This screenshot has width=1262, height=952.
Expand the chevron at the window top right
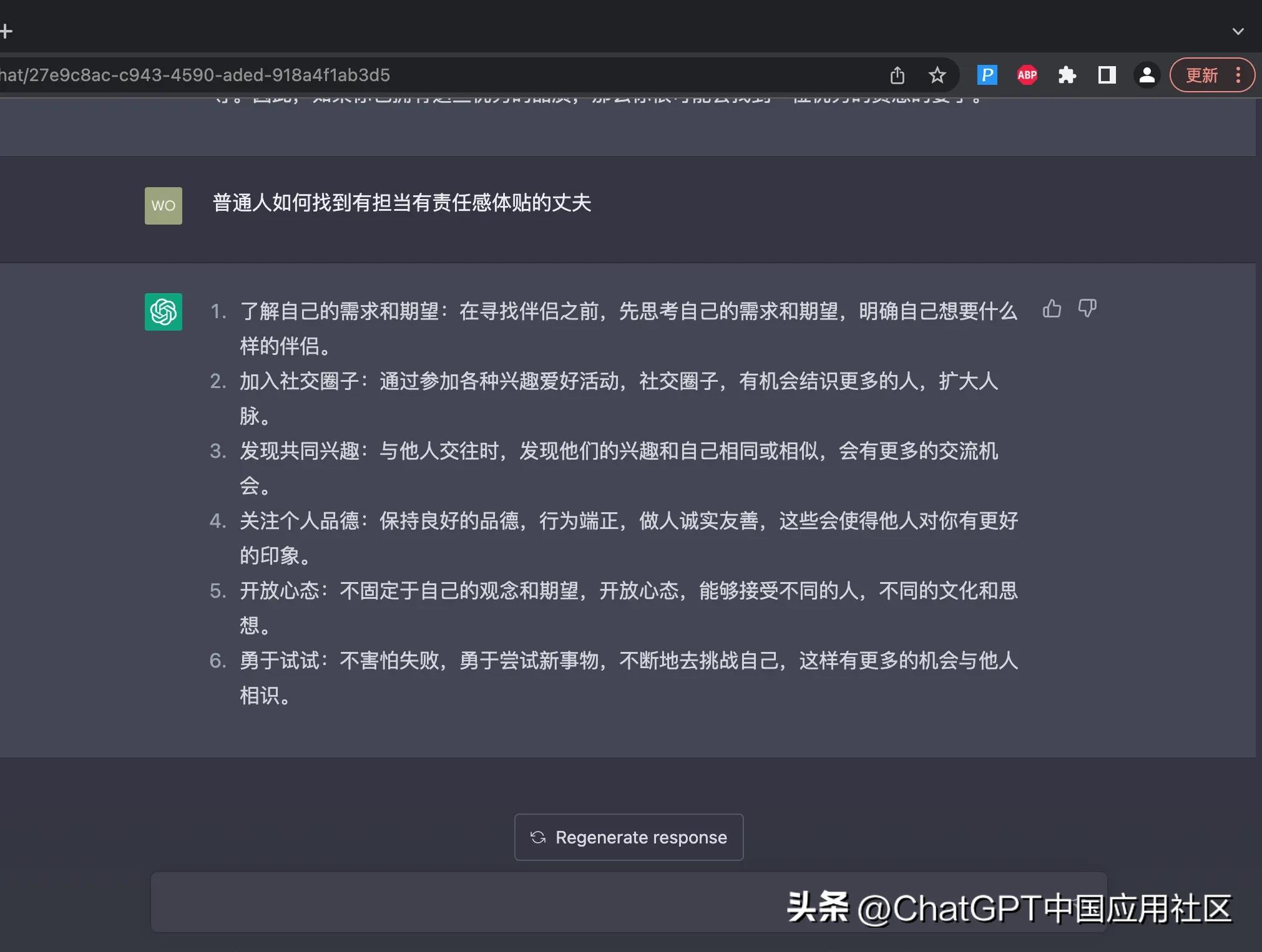1238,31
